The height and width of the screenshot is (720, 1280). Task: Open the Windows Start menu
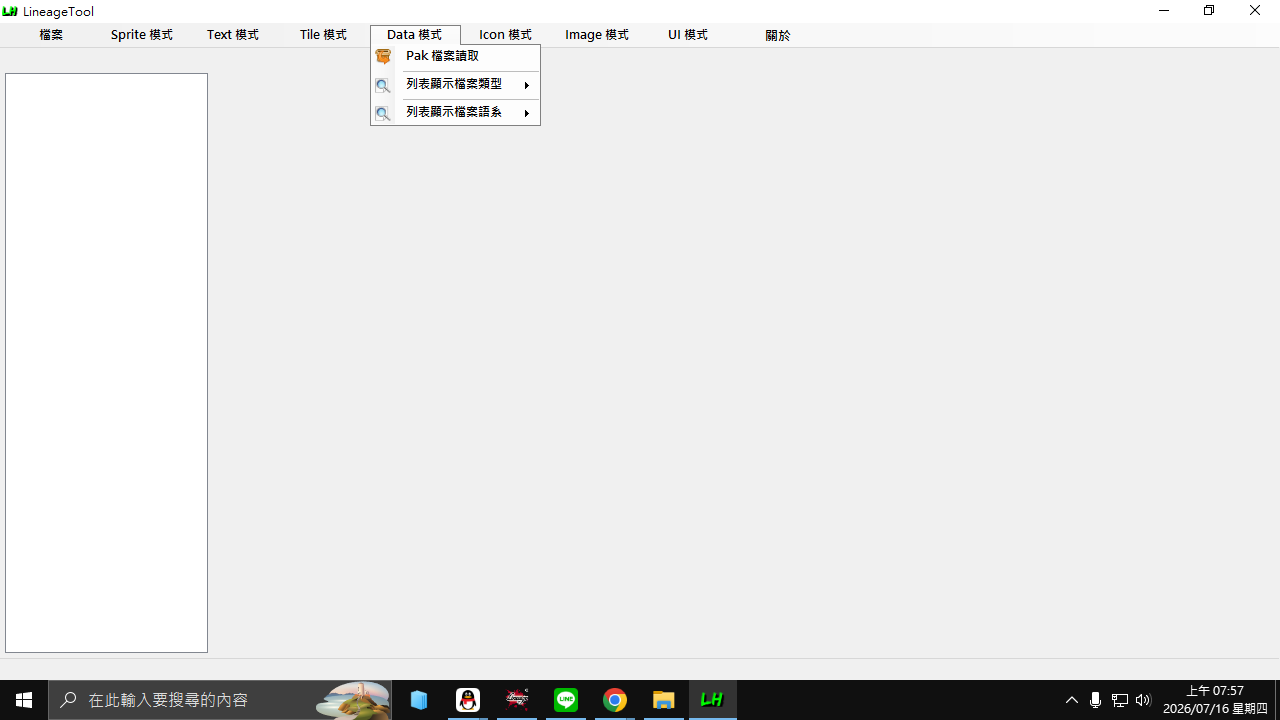pyautogui.click(x=24, y=700)
